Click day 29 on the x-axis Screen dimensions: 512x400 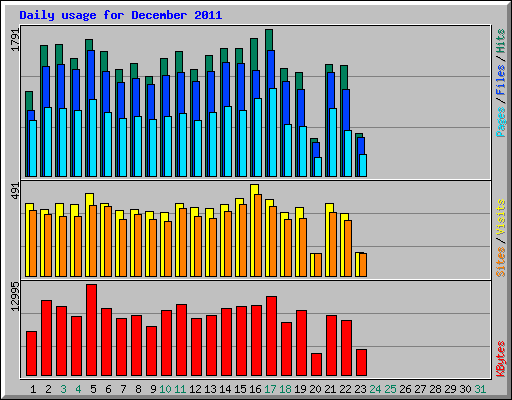(450, 389)
